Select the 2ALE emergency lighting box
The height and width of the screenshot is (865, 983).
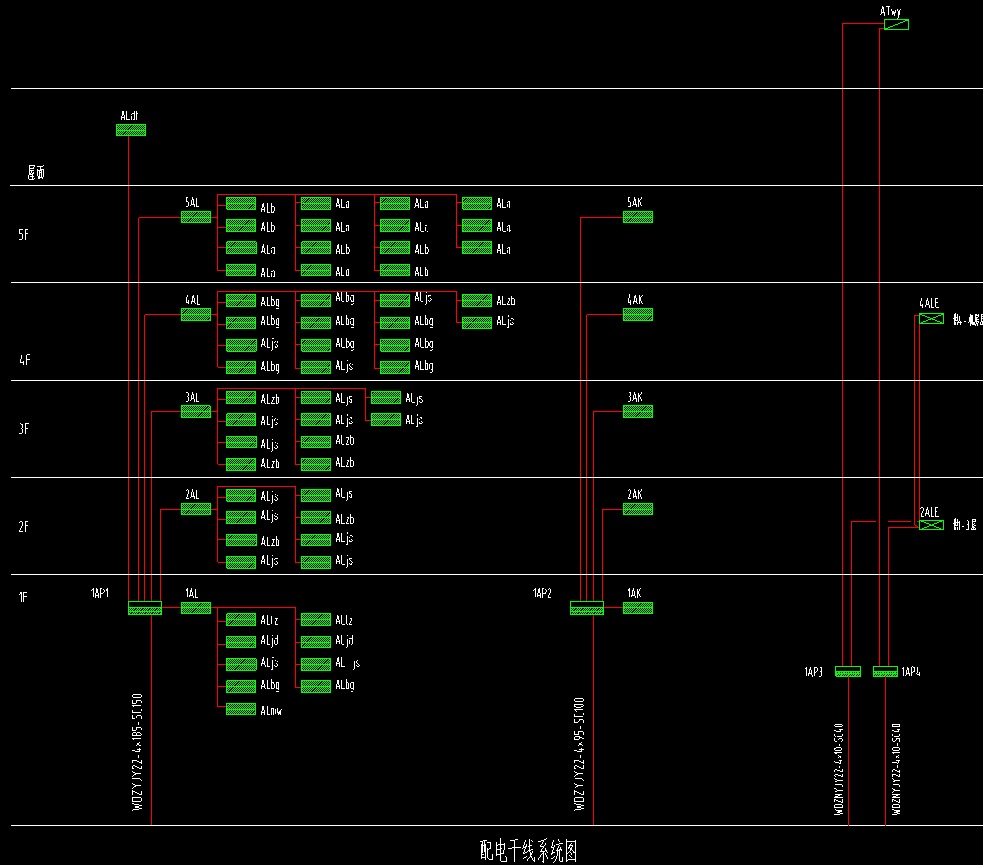click(x=931, y=524)
